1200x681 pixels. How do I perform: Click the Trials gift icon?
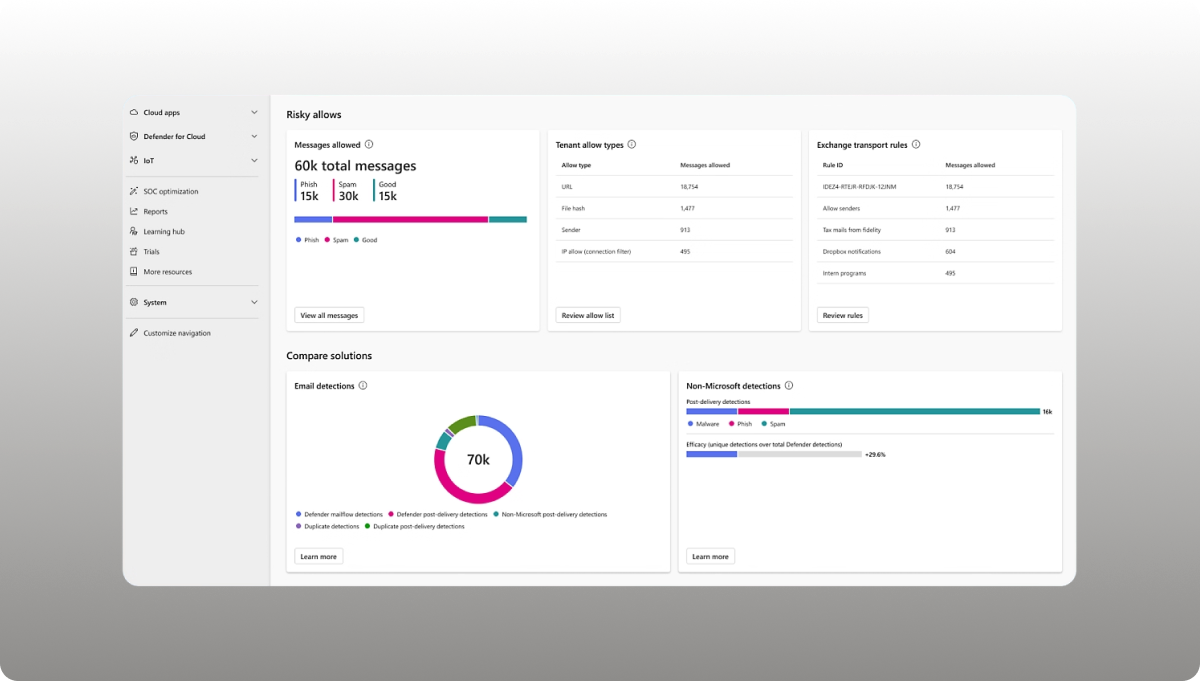(134, 251)
